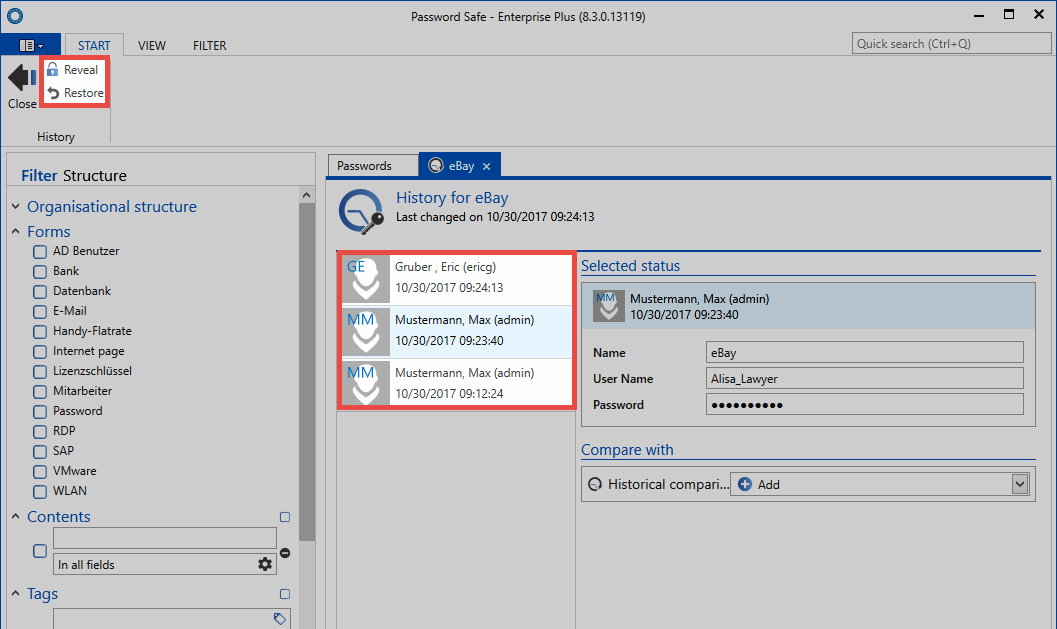Switch to the VIEW ribbon tab

pos(152,45)
